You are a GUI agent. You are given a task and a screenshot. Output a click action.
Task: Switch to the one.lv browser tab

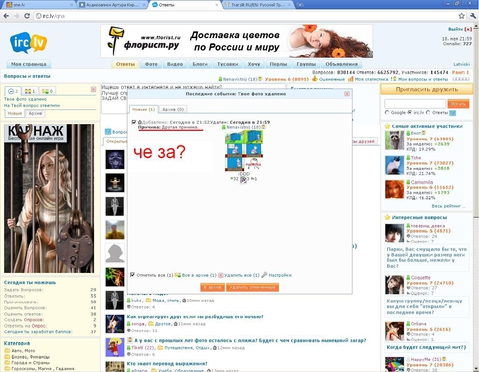[38, 5]
